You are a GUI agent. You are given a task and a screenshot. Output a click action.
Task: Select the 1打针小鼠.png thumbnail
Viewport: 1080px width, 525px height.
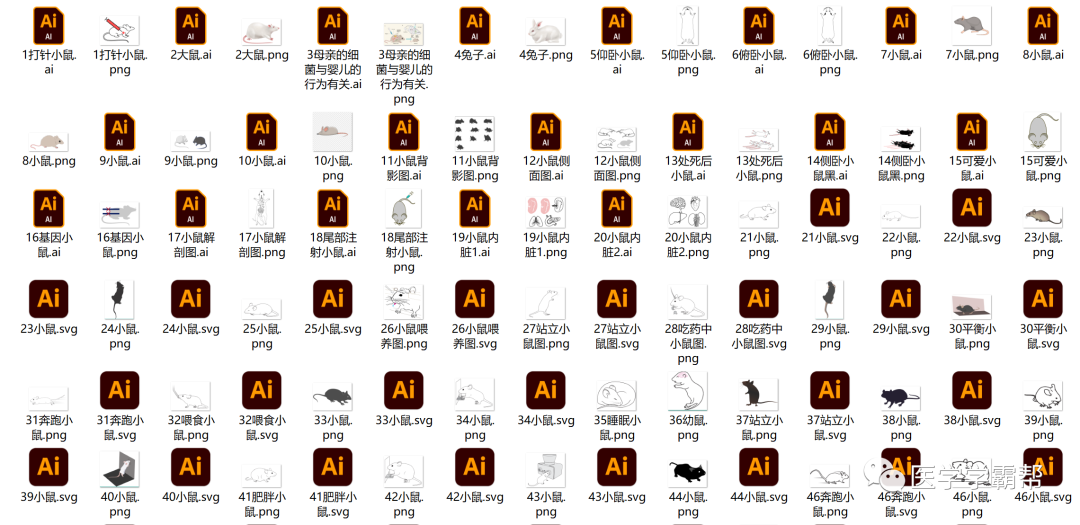[120, 29]
